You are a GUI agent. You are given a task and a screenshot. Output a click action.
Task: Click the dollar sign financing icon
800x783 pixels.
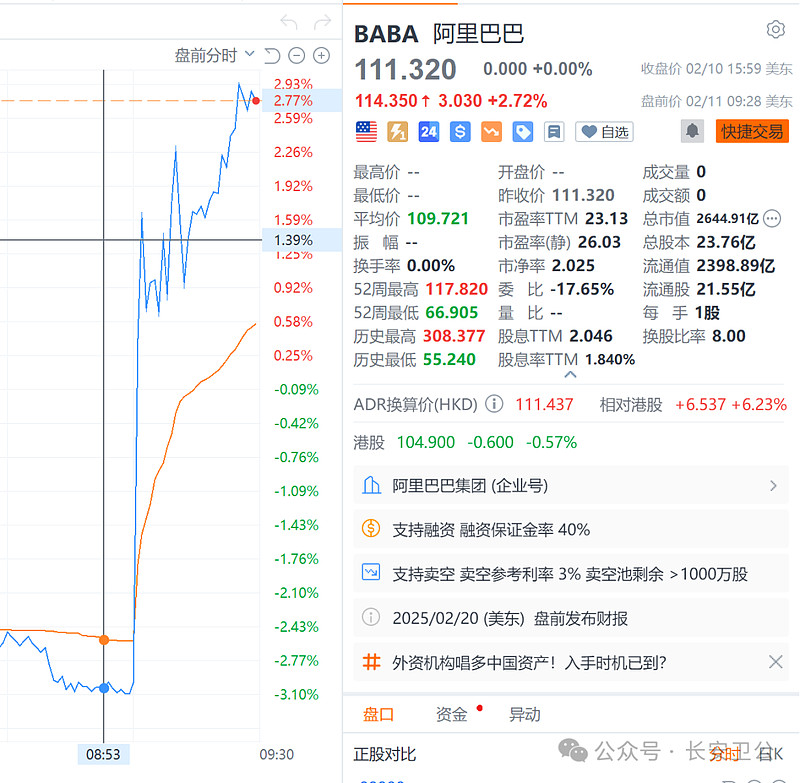(x=459, y=131)
